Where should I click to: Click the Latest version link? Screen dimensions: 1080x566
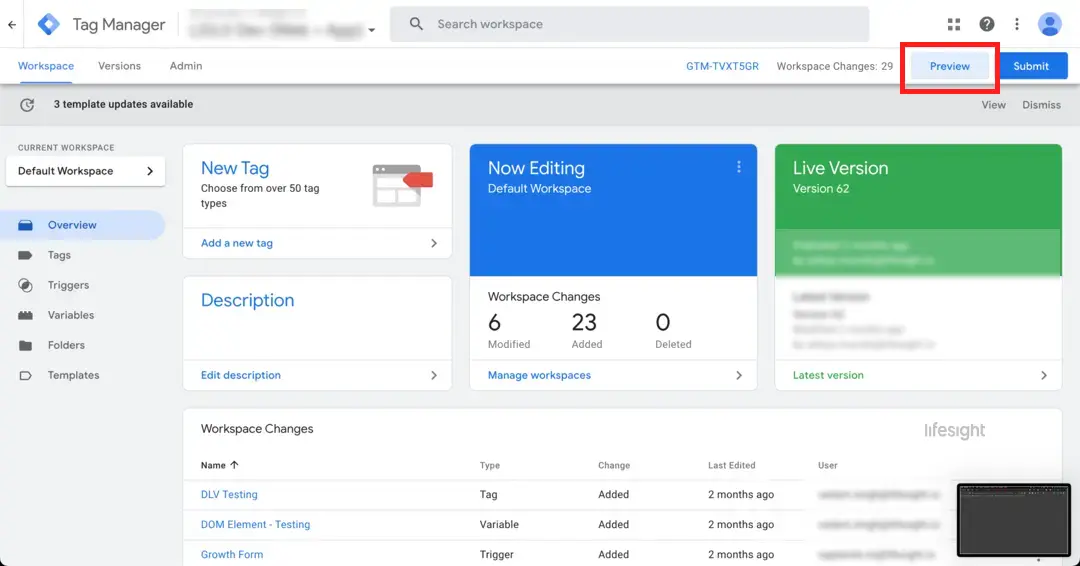[x=828, y=375]
